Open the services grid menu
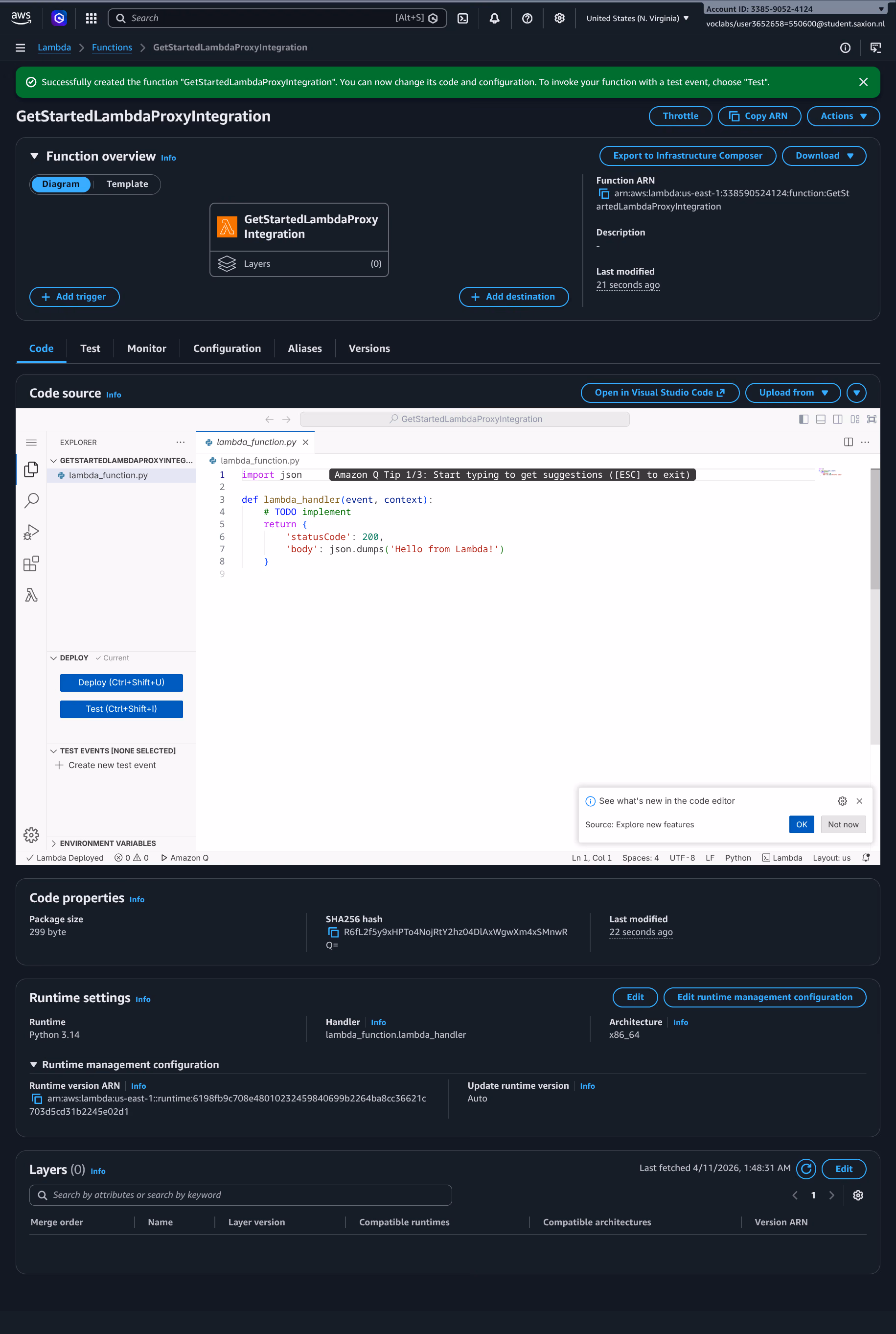The width and height of the screenshot is (896, 1334). [91, 18]
